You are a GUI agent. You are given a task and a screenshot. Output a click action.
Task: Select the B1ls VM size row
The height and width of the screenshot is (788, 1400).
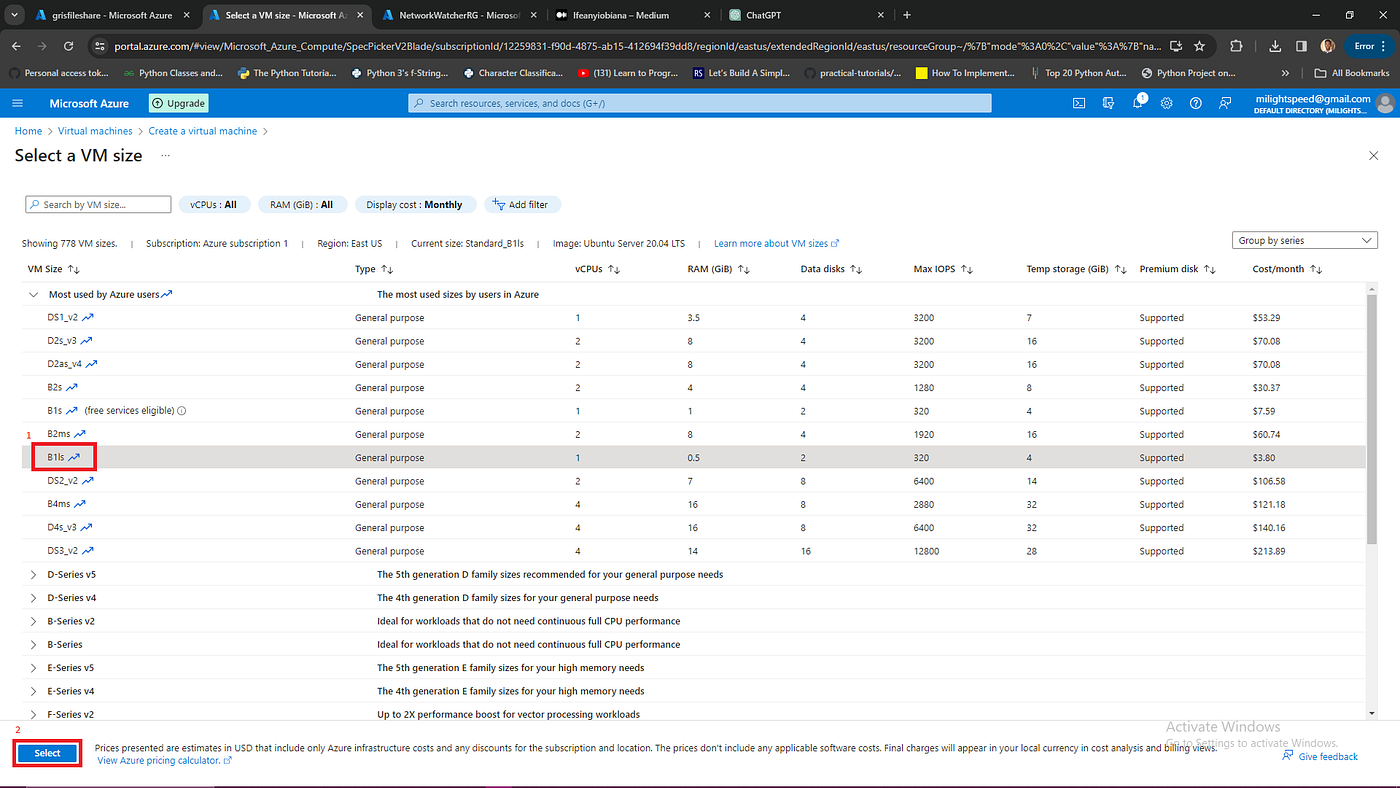tap(695, 457)
